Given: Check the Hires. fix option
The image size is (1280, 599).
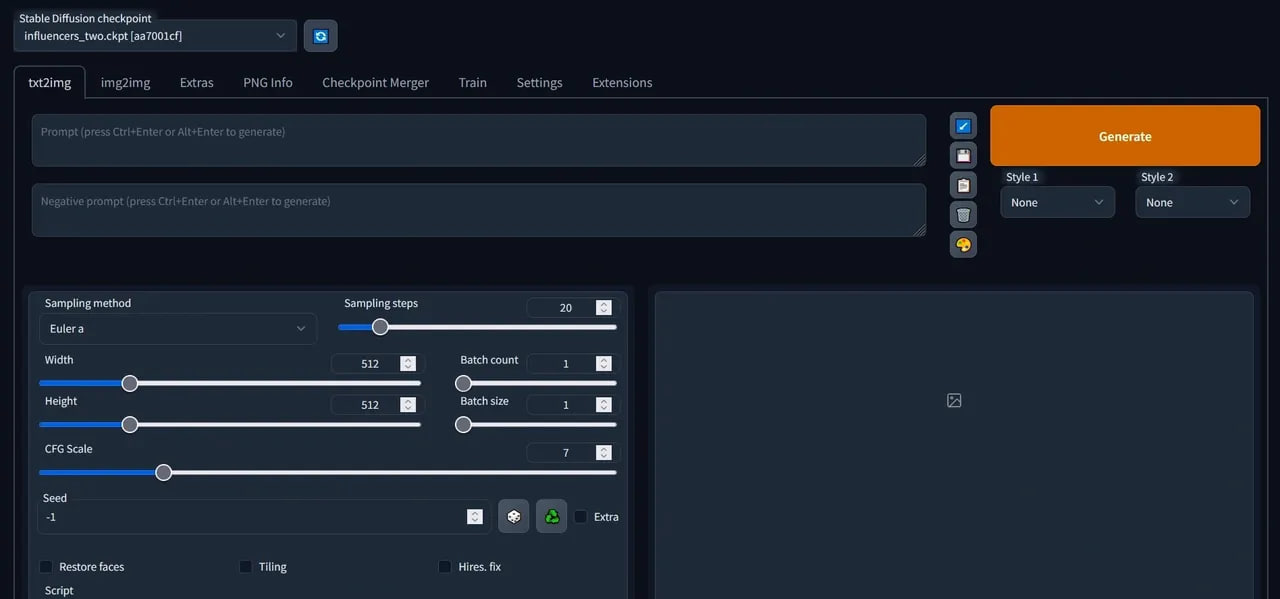Looking at the screenshot, I should (445, 567).
